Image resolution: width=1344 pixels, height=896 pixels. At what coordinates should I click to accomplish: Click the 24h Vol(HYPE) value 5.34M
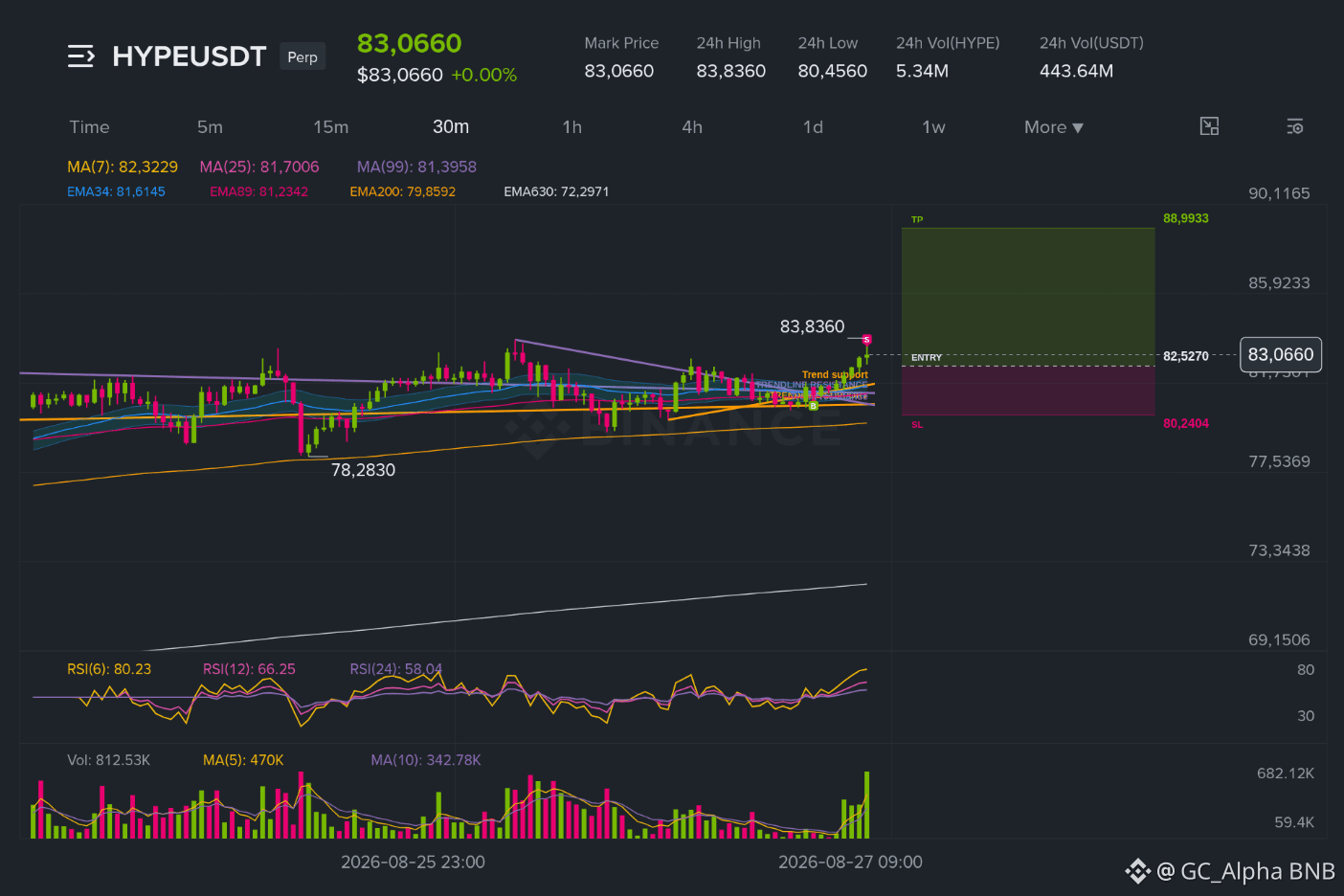922,71
